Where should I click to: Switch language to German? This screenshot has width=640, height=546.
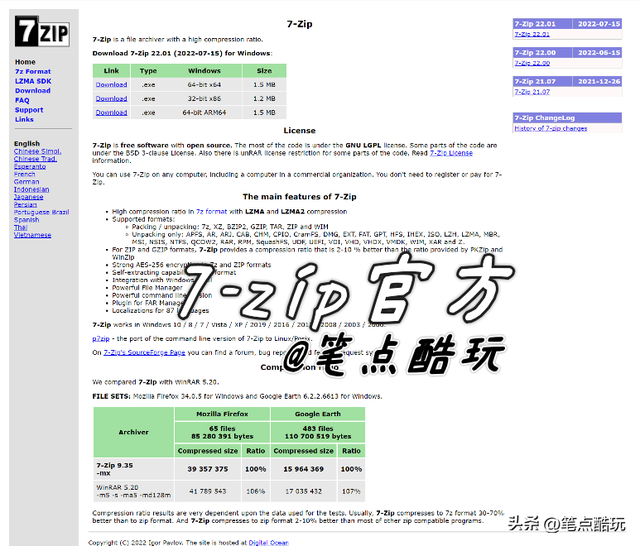tap(27, 182)
